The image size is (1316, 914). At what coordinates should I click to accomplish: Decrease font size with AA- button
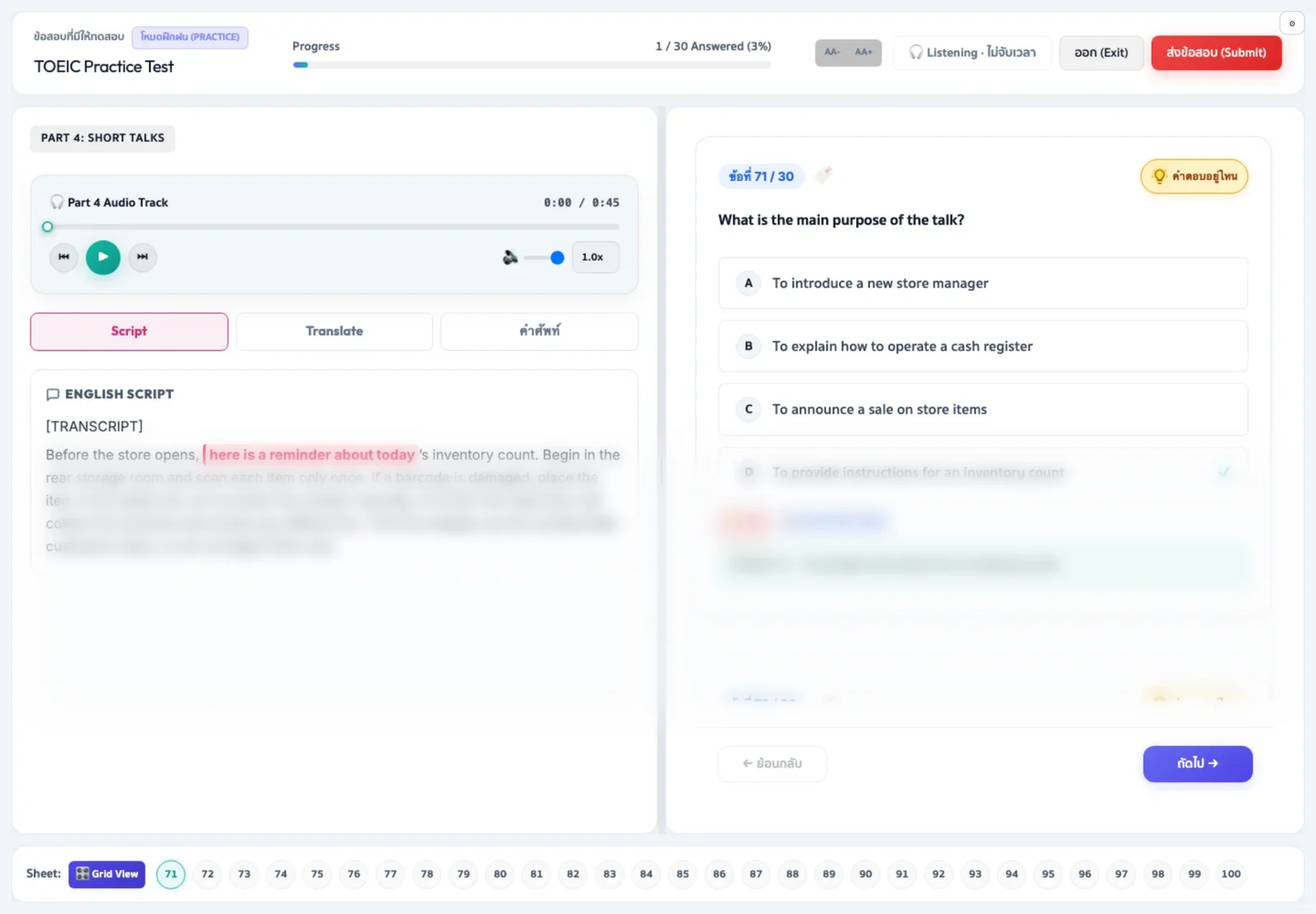(x=832, y=52)
